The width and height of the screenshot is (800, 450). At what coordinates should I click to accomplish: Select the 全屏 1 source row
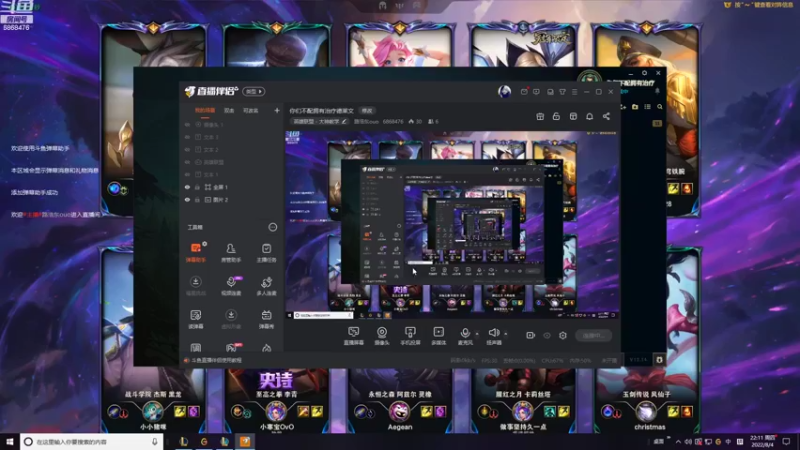(x=233, y=187)
